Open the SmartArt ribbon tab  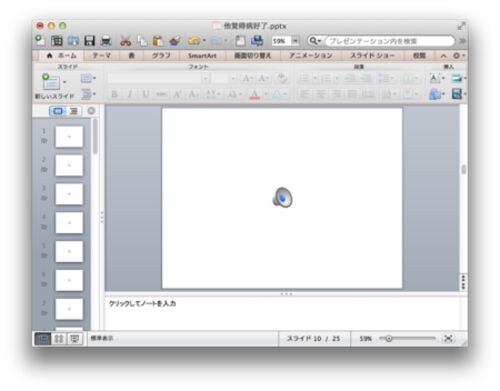[x=202, y=56]
